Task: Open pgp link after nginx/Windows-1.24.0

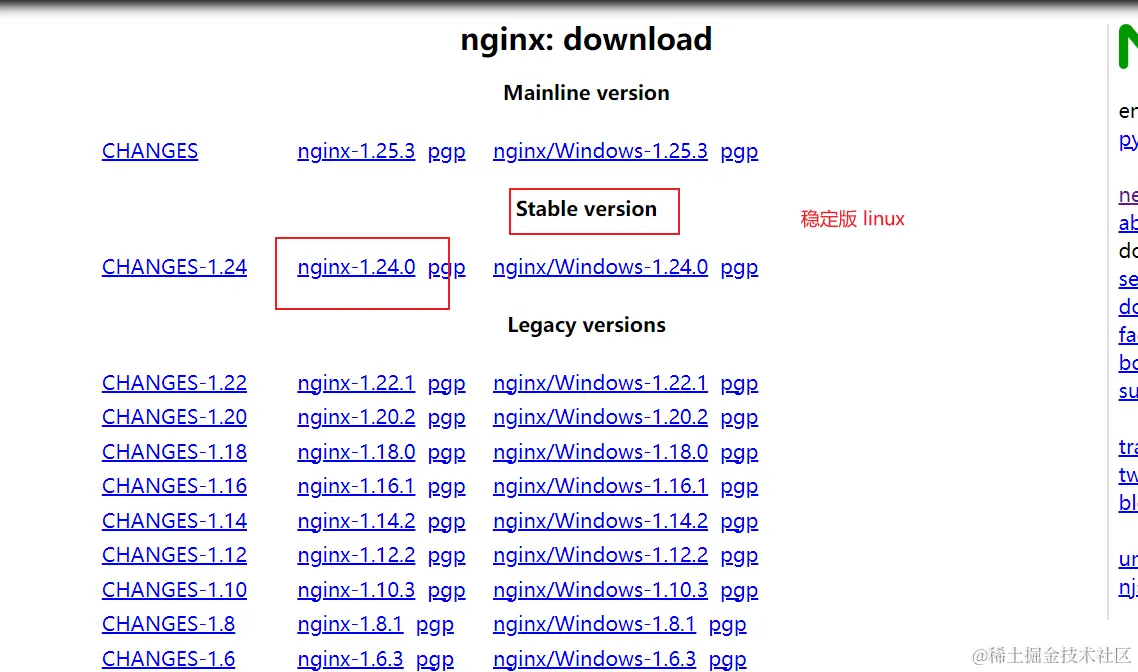Action: pos(739,268)
